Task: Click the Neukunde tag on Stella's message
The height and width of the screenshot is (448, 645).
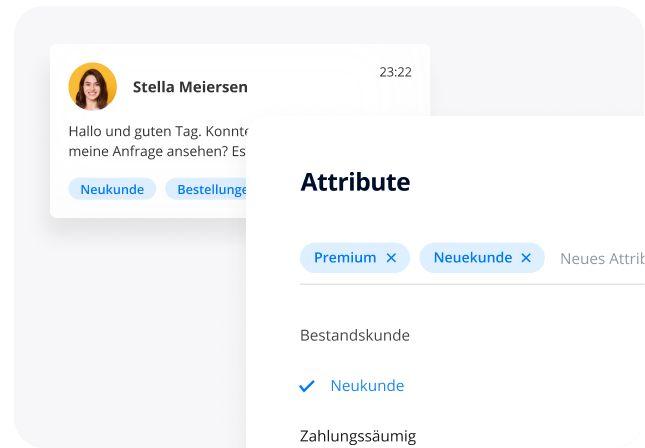Action: click(112, 189)
